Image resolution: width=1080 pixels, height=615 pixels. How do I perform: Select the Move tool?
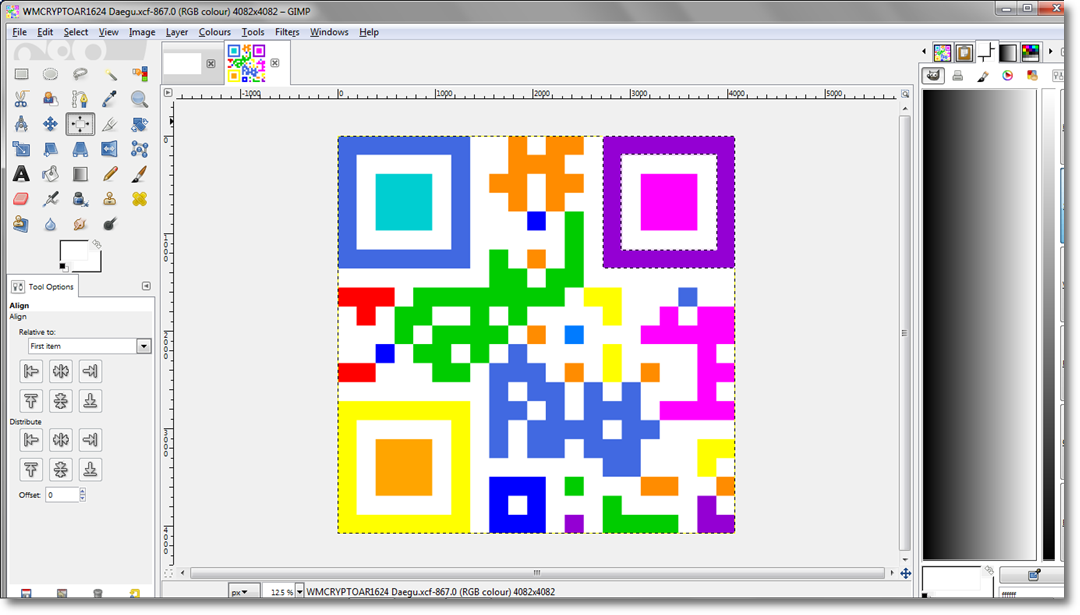coord(50,124)
